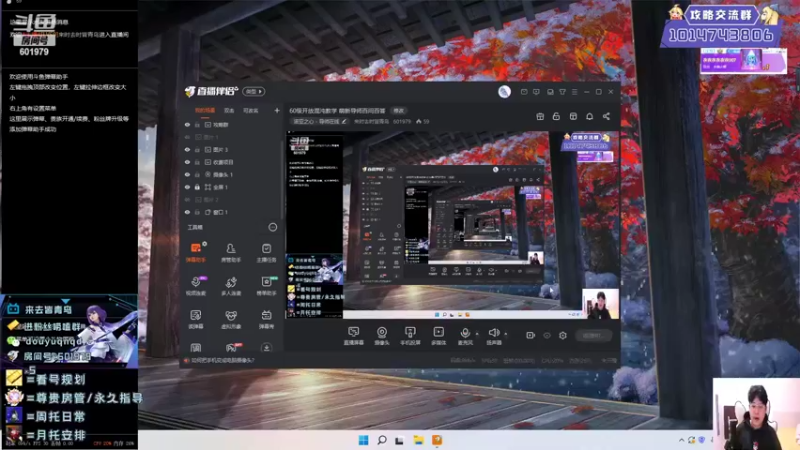Hide the 攻略群 layer
The height and width of the screenshot is (450, 800).
point(187,124)
